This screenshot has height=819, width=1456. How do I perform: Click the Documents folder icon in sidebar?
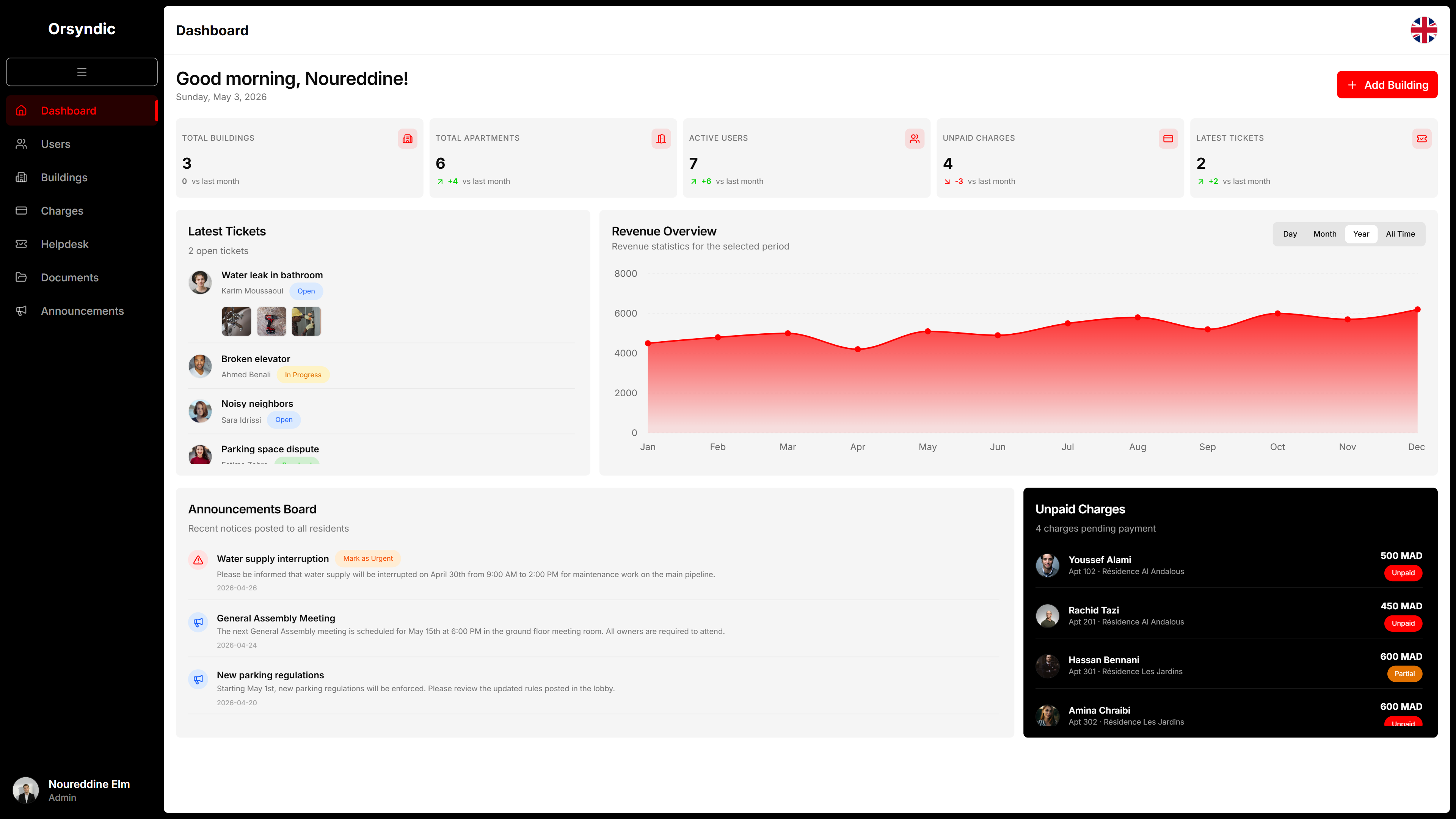click(22, 278)
